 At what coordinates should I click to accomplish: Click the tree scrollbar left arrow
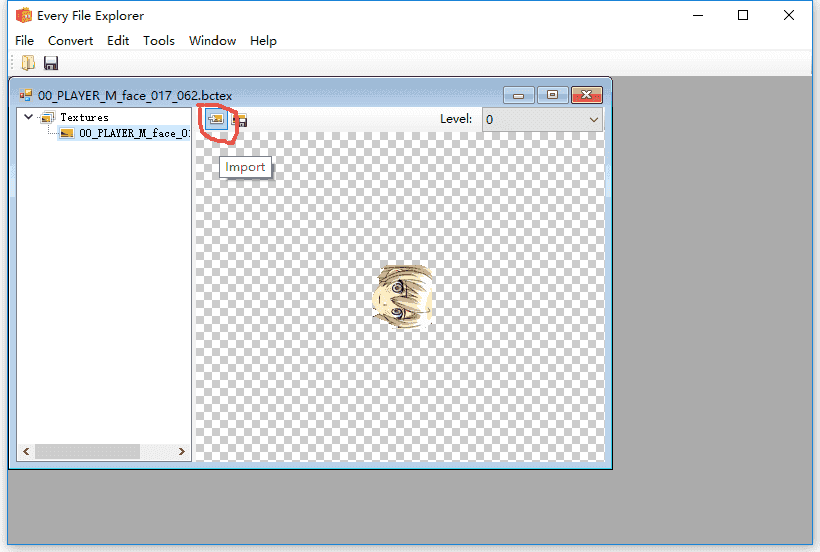pyautogui.click(x=26, y=451)
